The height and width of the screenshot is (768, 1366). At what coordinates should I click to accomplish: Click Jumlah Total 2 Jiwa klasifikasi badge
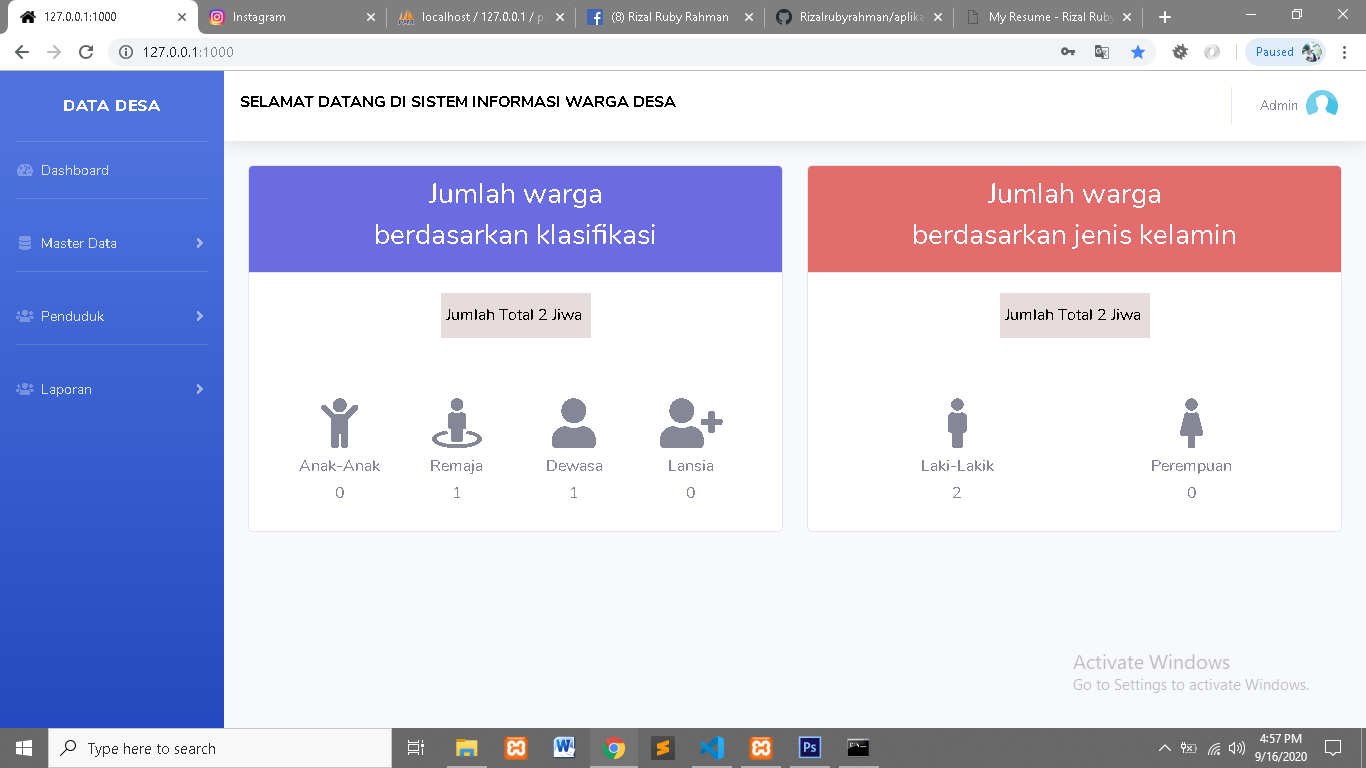tap(515, 315)
